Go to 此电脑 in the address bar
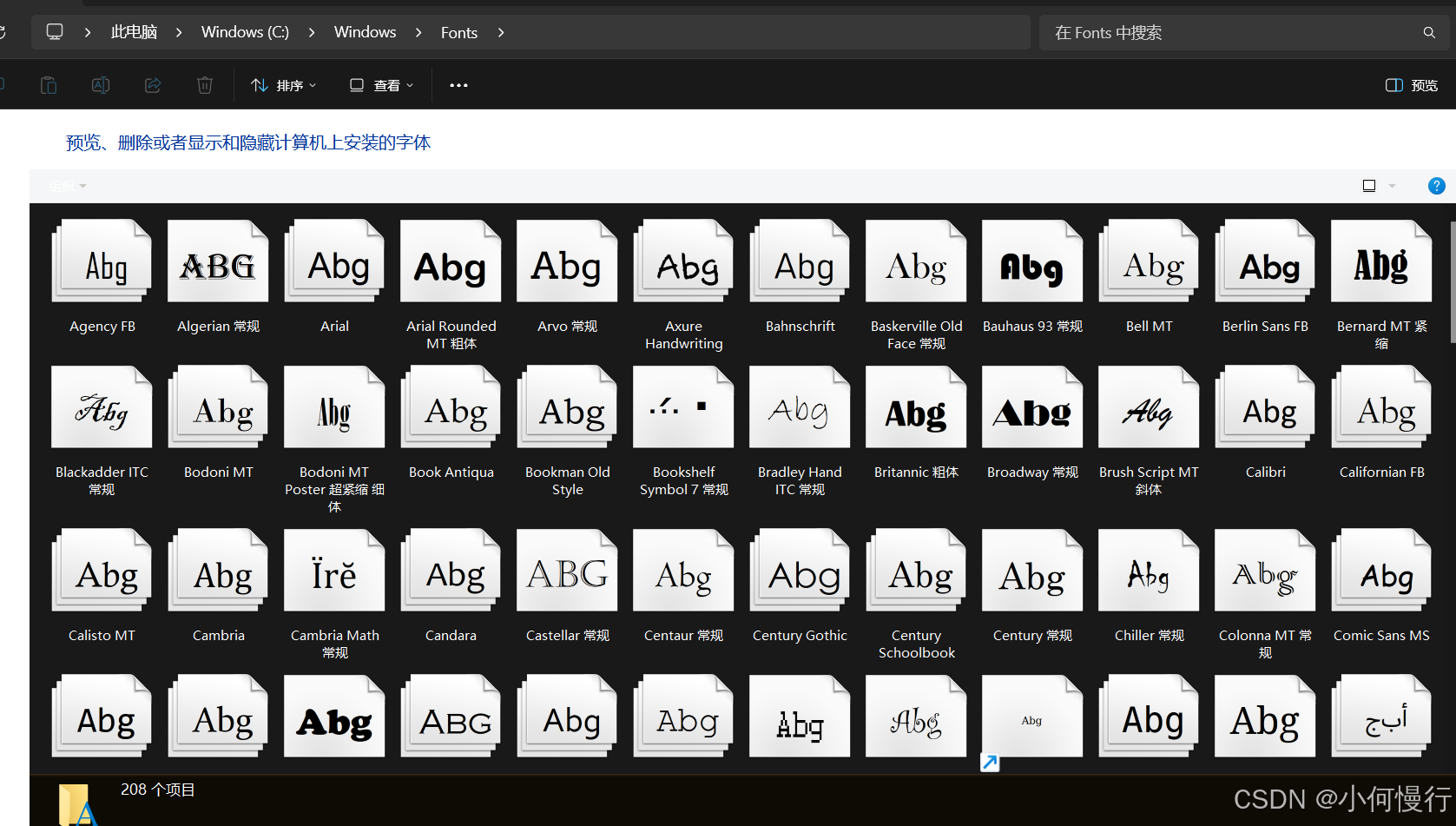The width and height of the screenshot is (1456, 826). (134, 32)
